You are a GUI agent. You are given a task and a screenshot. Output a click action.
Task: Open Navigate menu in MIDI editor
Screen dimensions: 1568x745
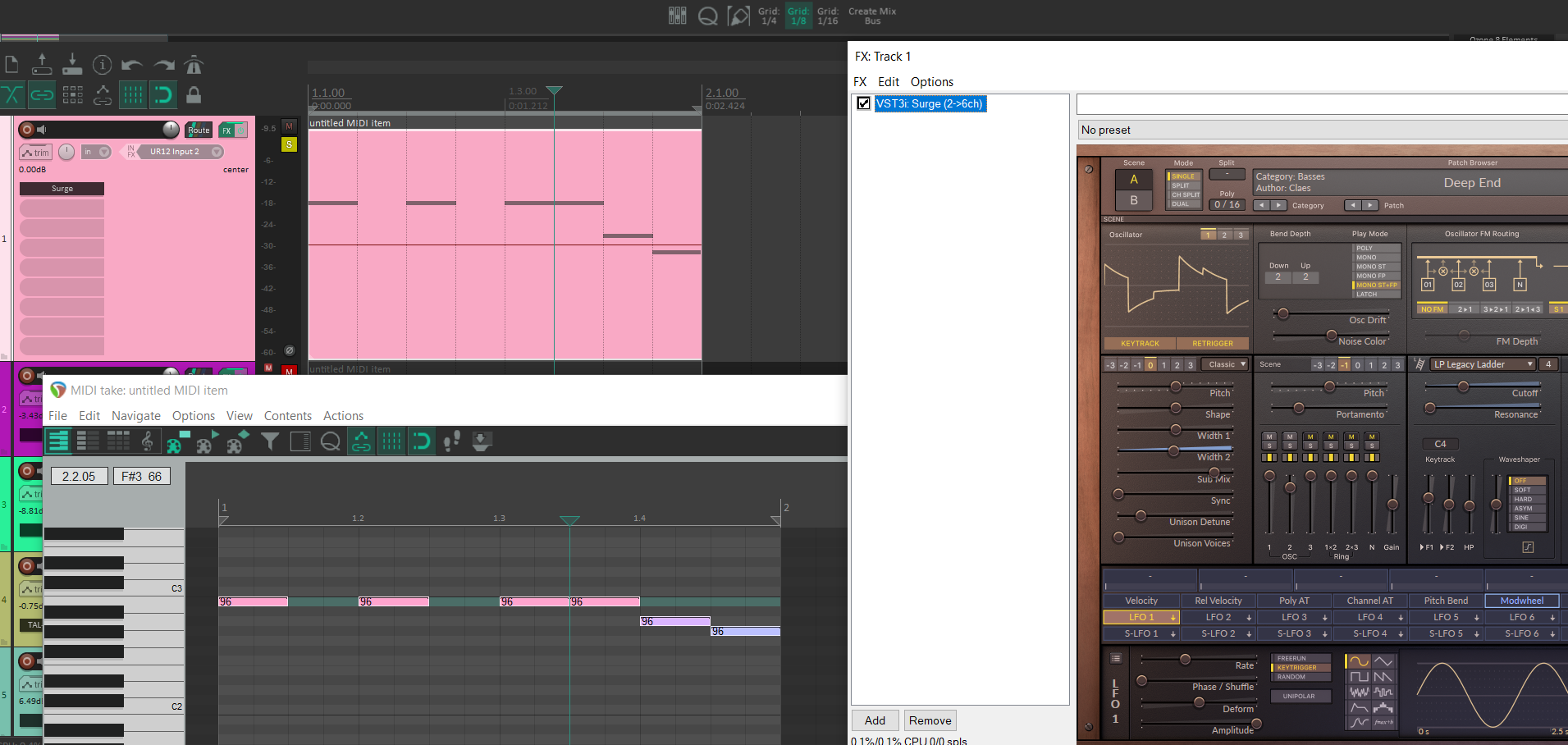coord(136,416)
